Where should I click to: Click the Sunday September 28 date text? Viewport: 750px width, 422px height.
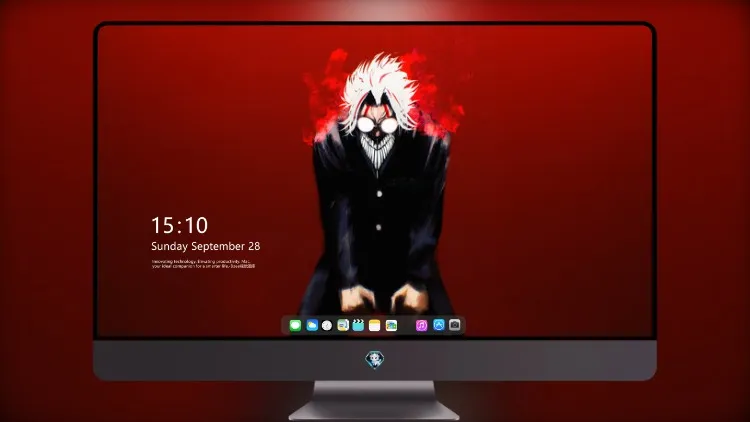[x=206, y=246]
